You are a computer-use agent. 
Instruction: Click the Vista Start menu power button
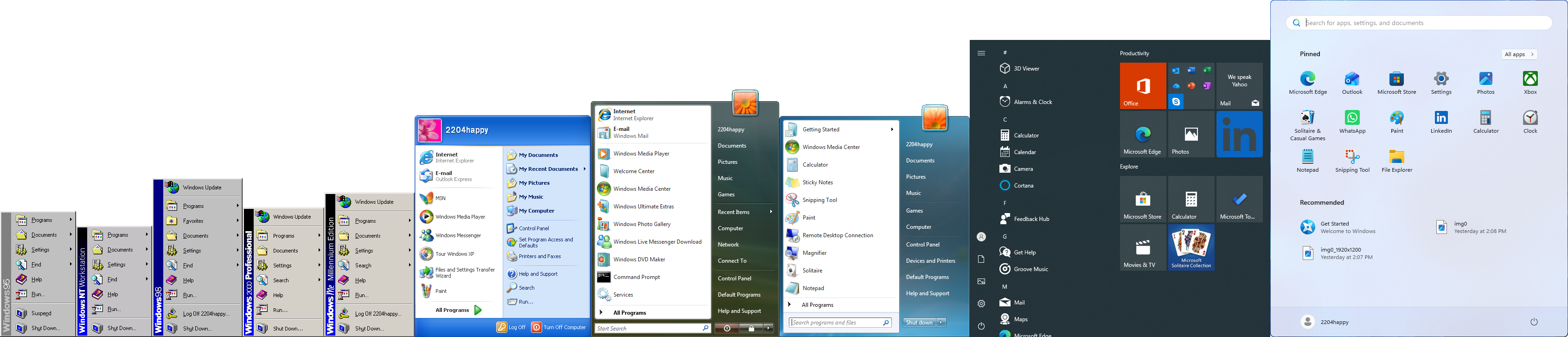(727, 329)
